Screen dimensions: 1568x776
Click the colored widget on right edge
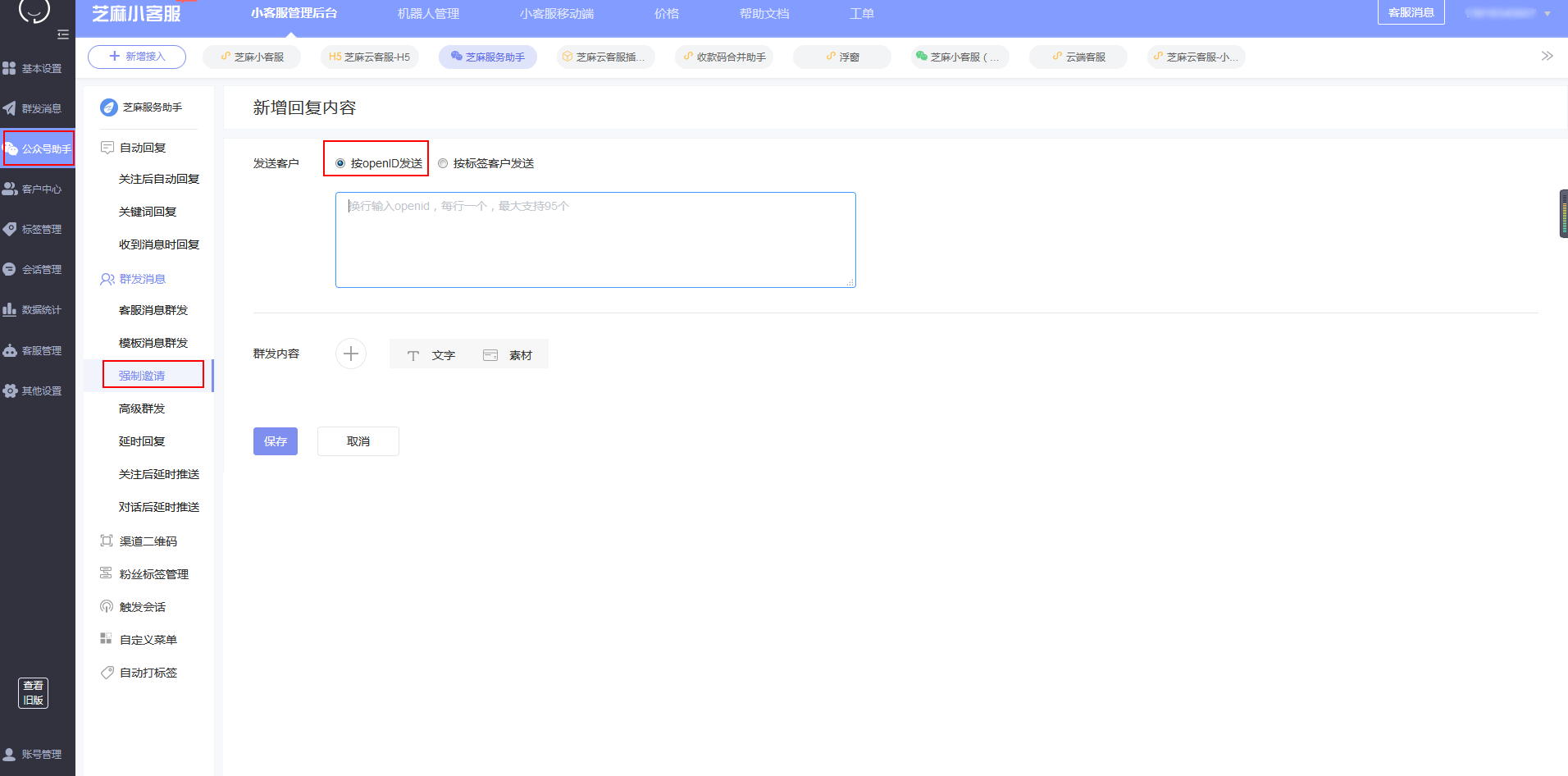click(1563, 214)
